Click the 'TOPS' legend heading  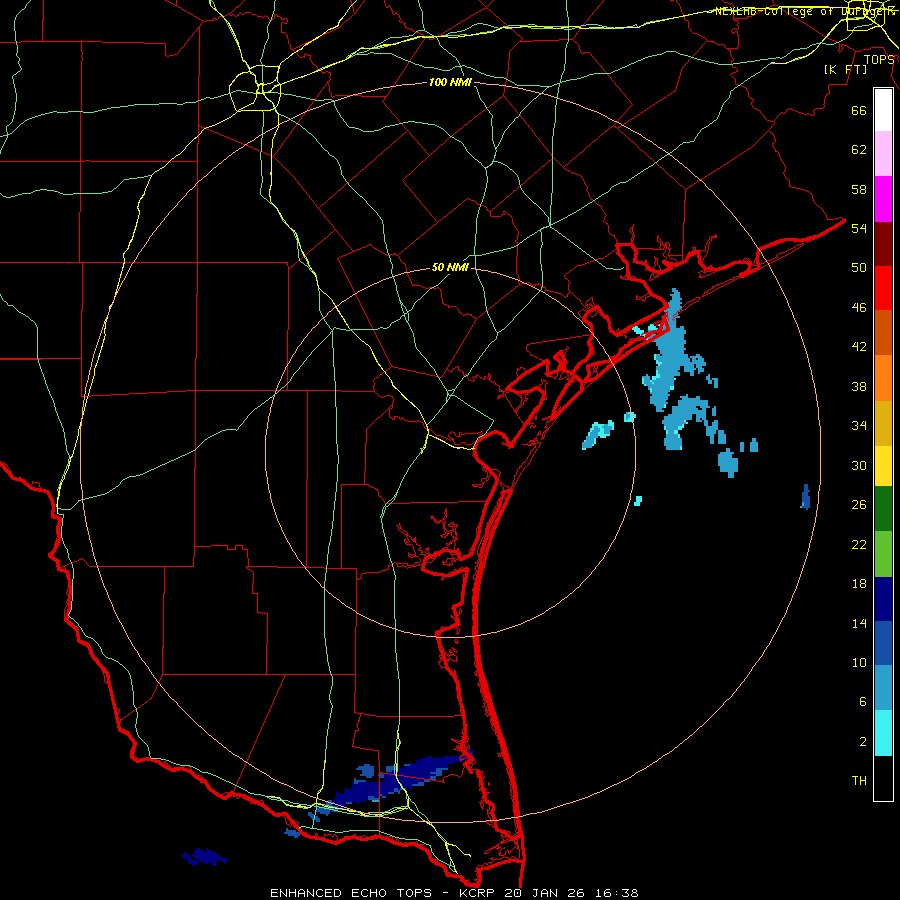879,60
